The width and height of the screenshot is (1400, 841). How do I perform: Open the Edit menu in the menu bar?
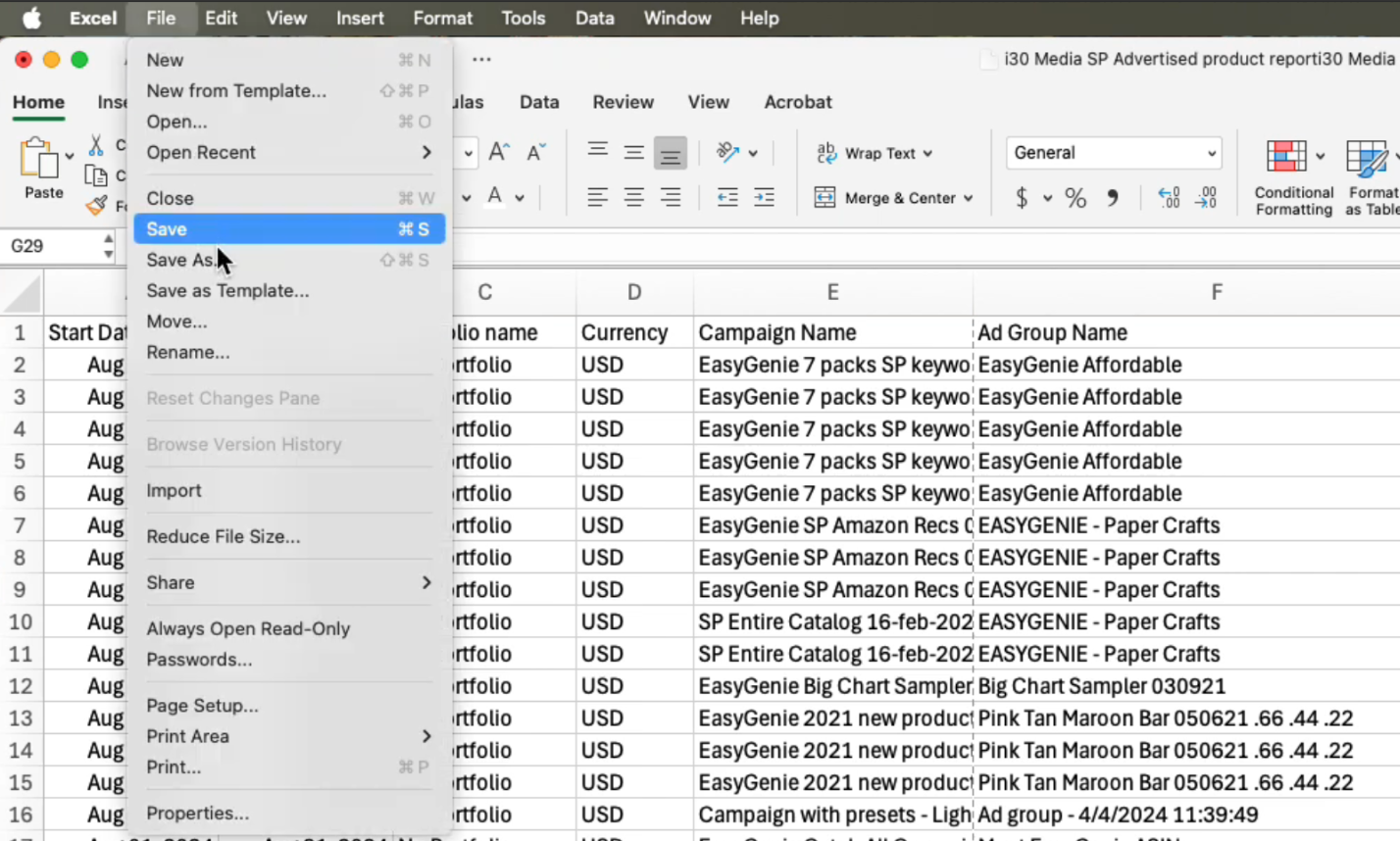(221, 18)
